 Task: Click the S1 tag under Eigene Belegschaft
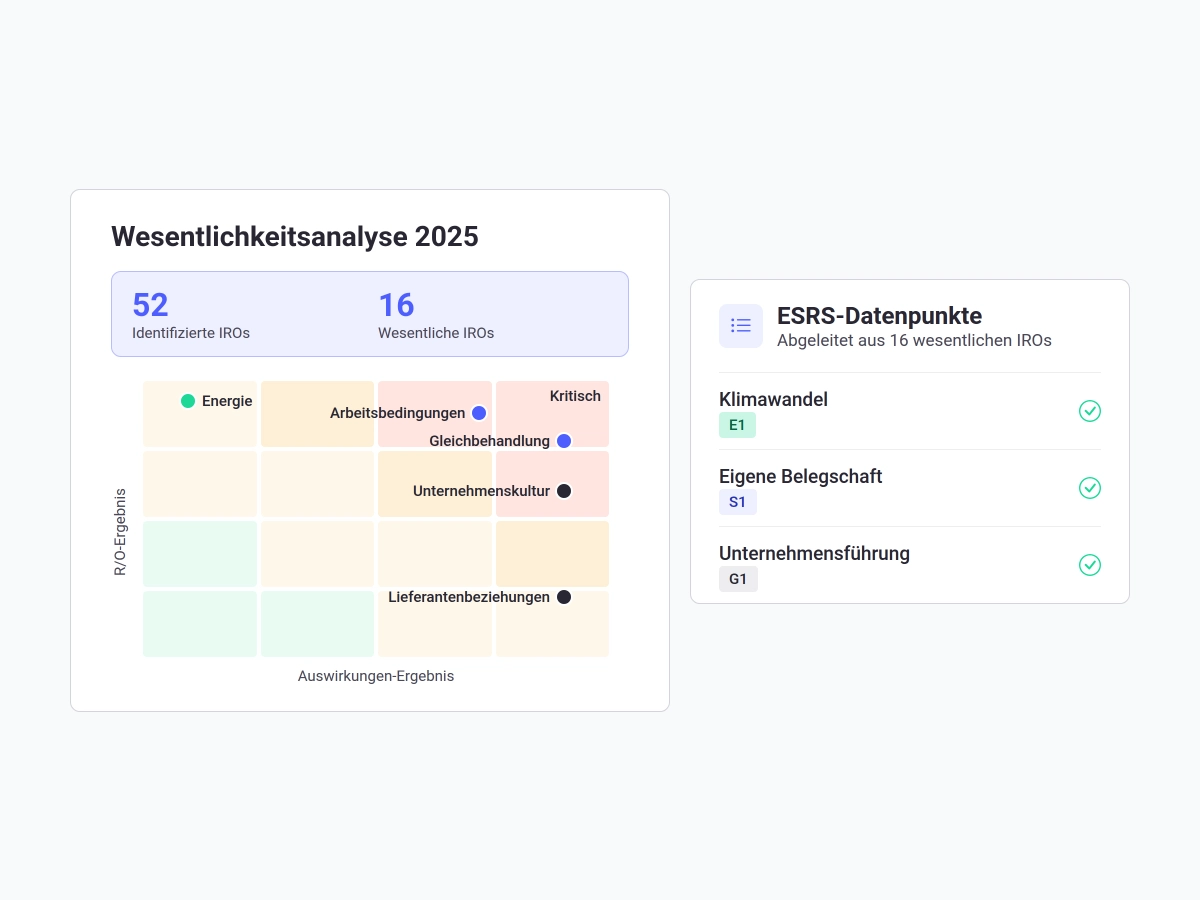click(737, 502)
